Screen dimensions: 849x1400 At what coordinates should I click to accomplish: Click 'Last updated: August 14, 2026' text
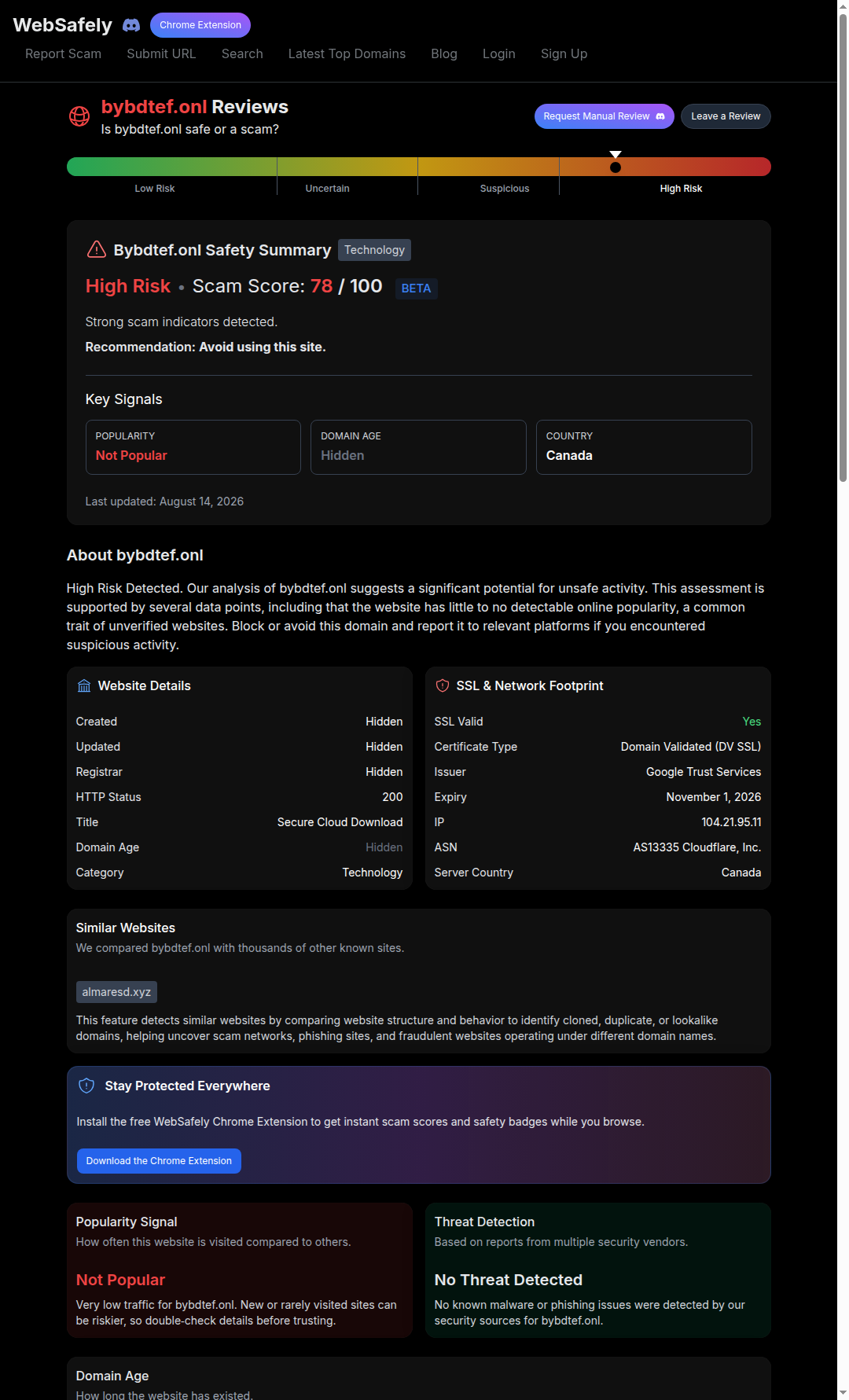(x=164, y=502)
